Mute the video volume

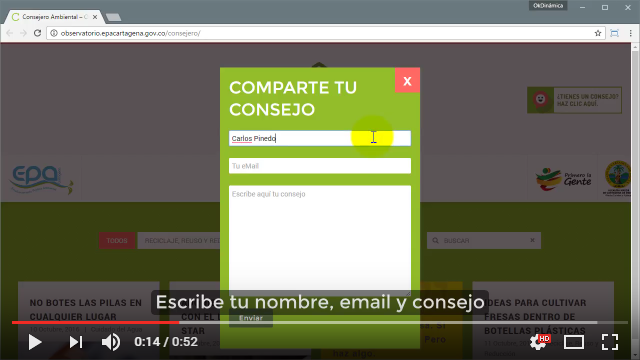(111, 342)
